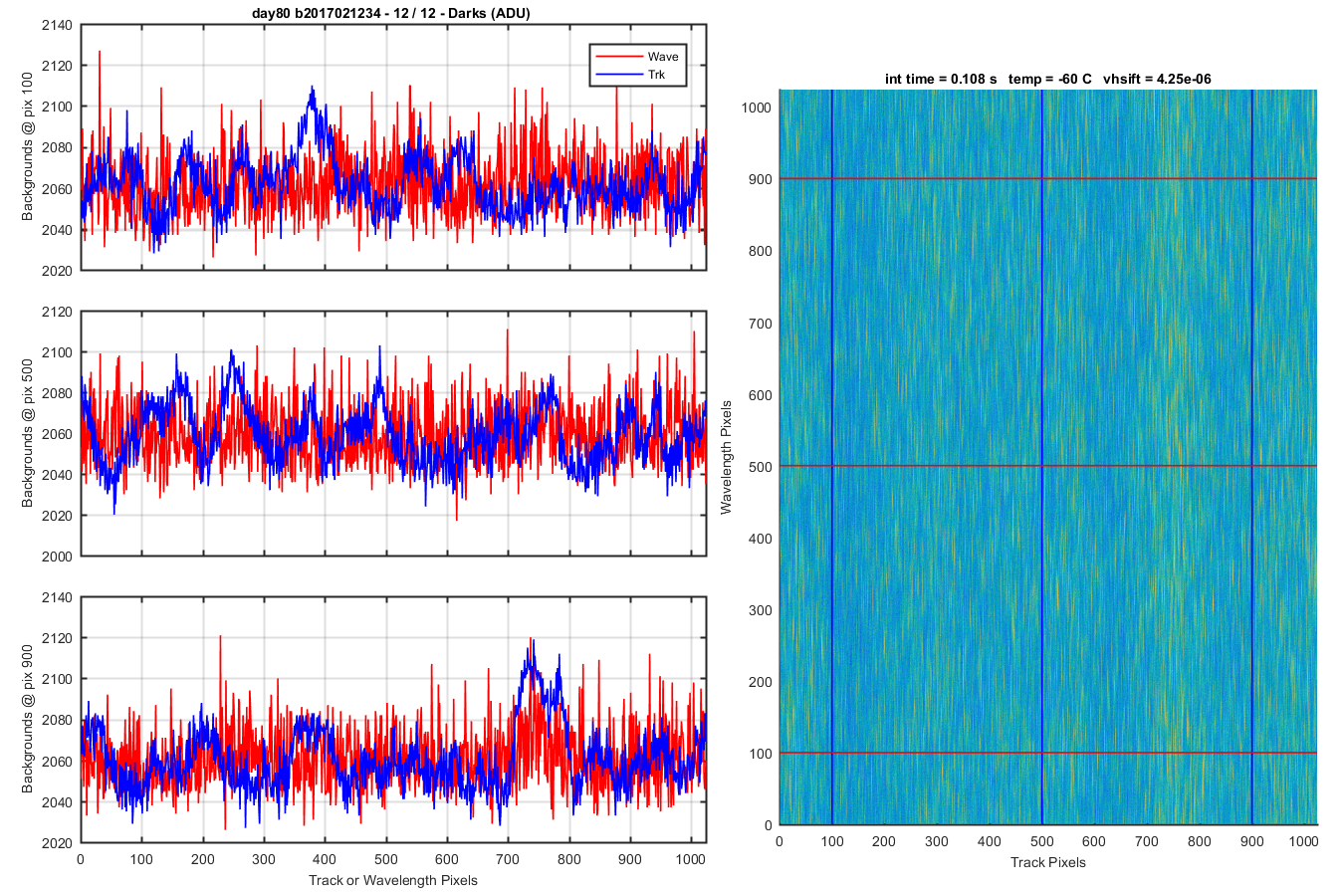
Task: Click the 500 tick on Wavelength Pixels axis
Action: tap(761, 467)
